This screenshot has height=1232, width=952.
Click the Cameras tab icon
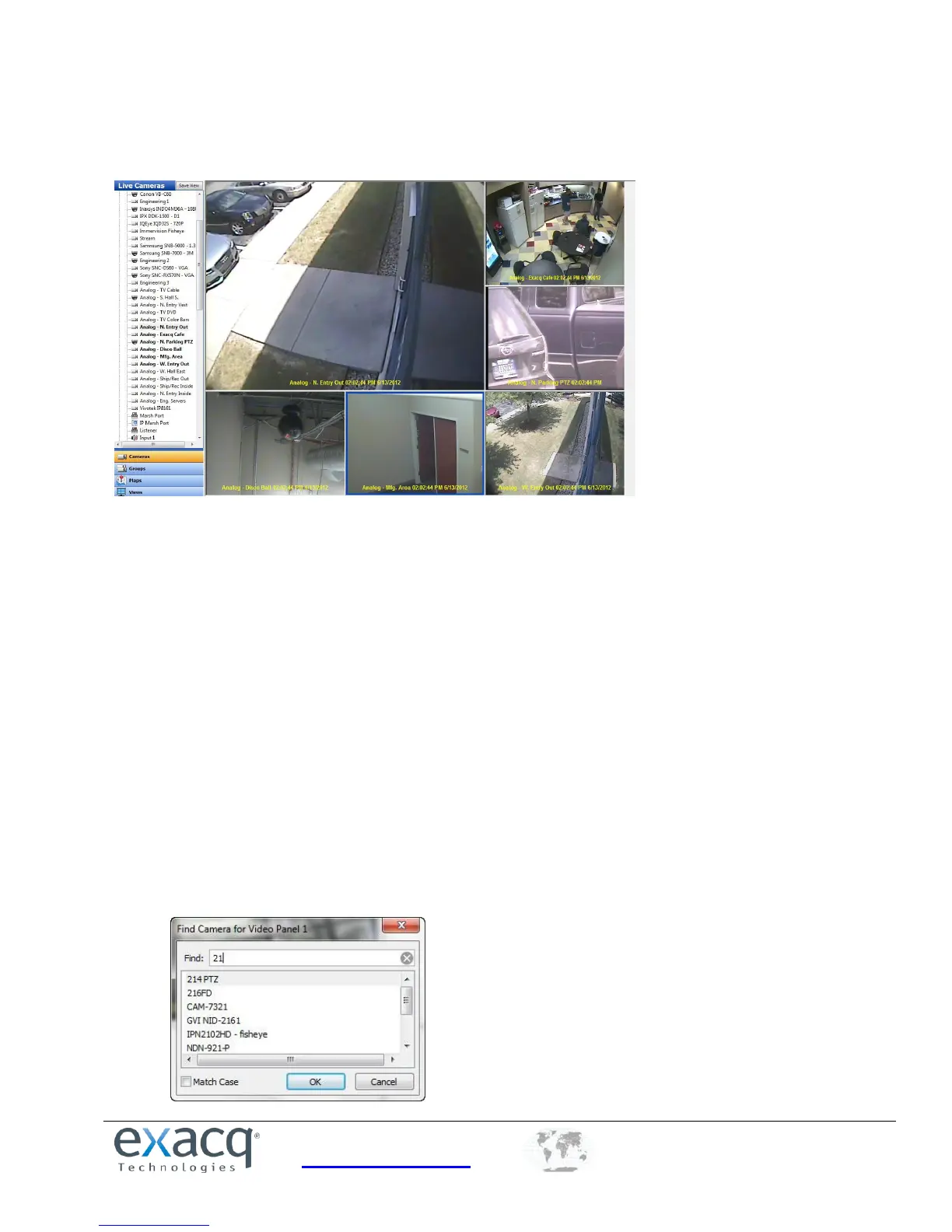122,457
